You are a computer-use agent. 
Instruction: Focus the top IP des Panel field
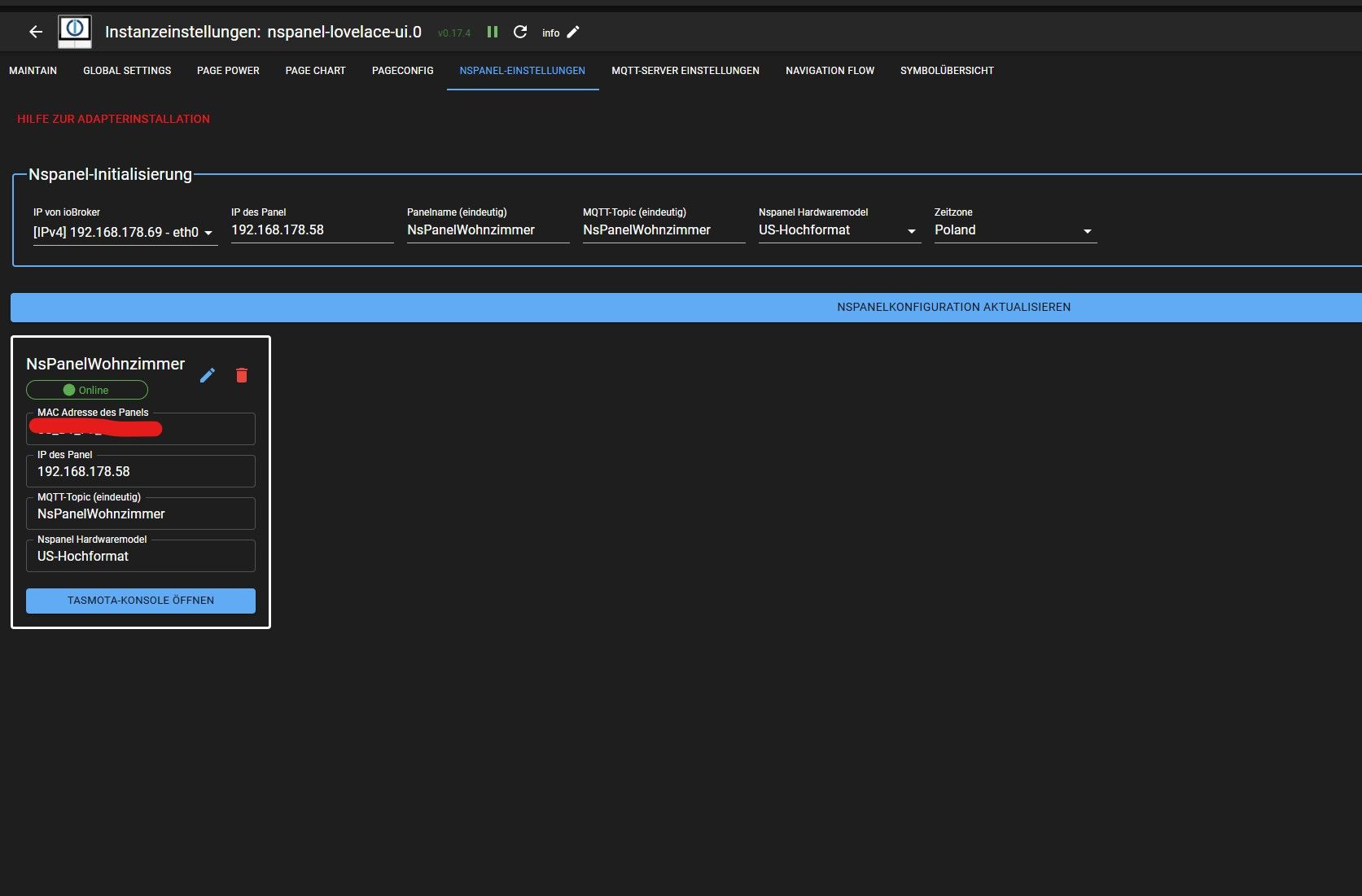tap(311, 230)
